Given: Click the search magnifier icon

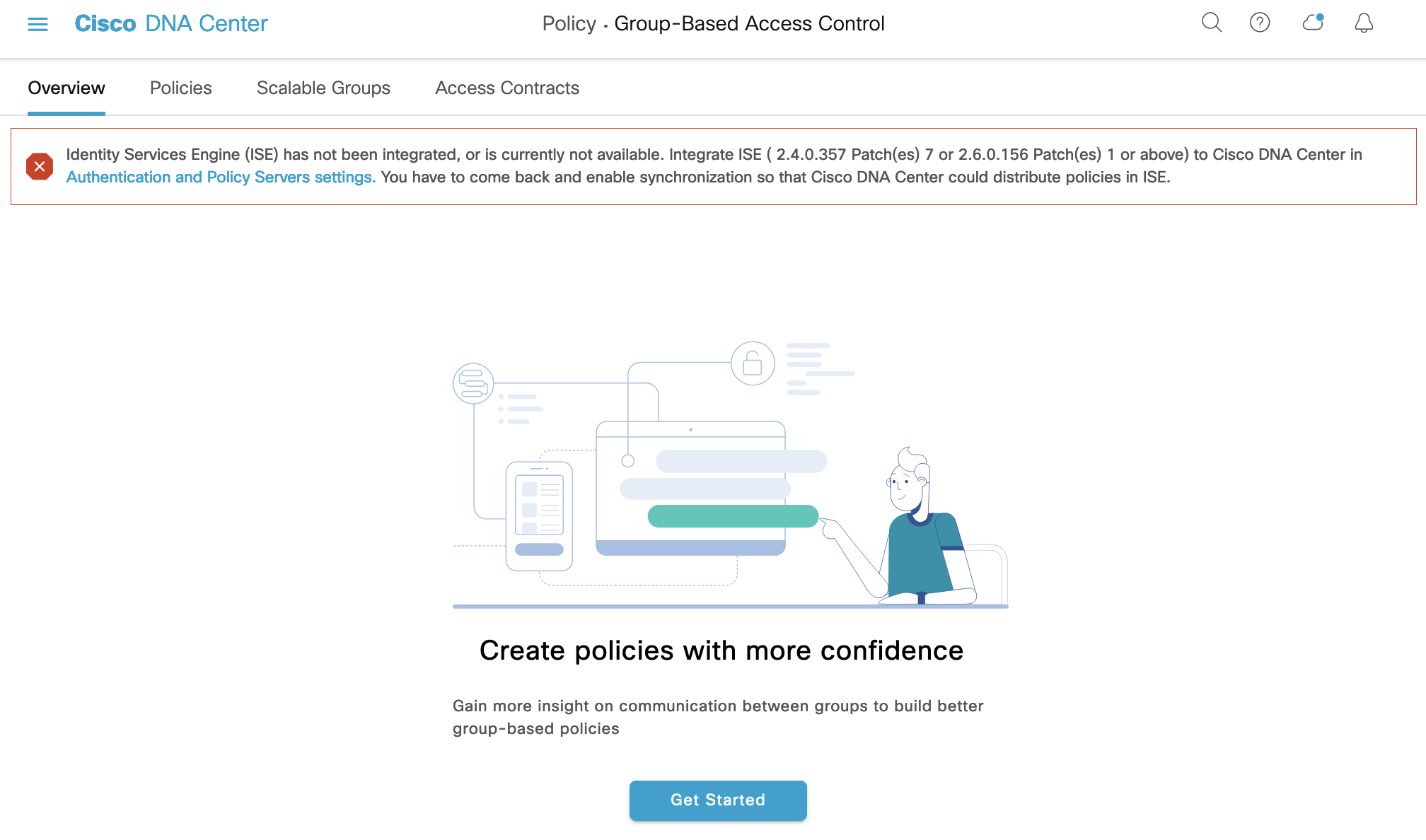Looking at the screenshot, I should (x=1211, y=23).
